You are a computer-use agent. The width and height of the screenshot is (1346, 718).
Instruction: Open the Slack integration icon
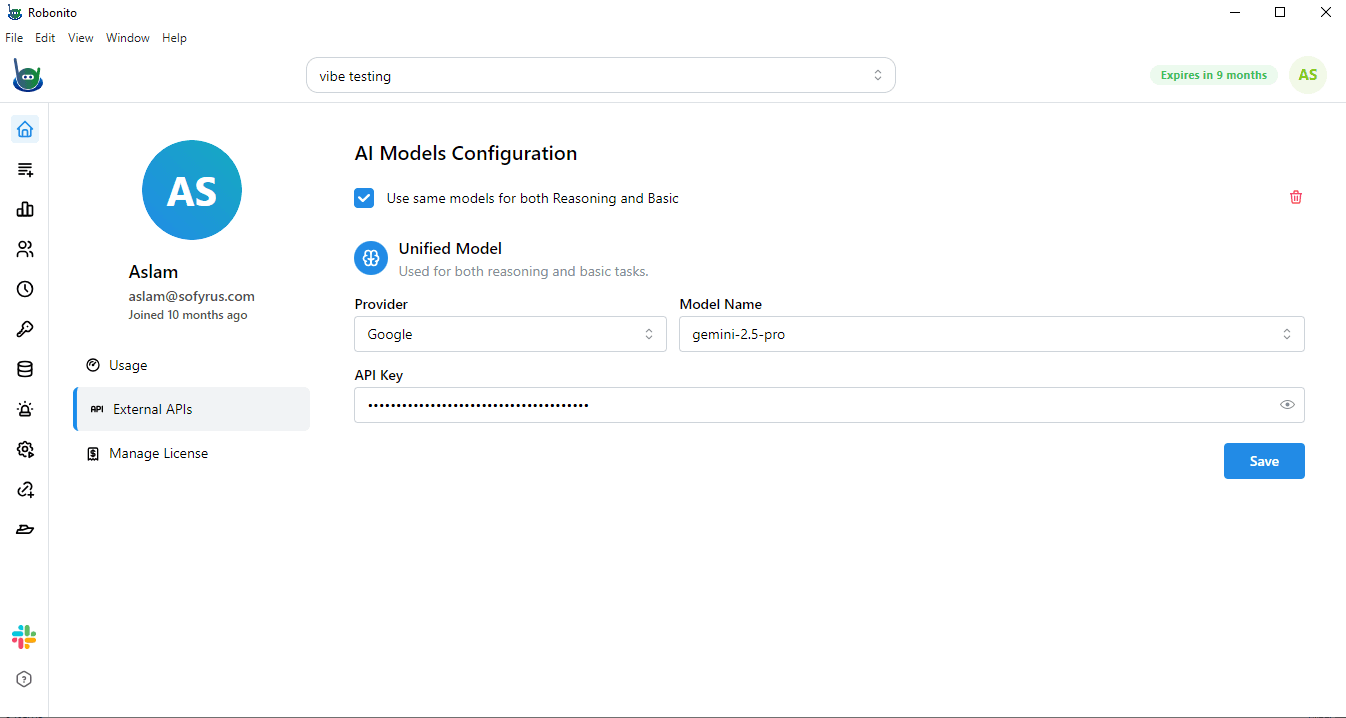click(24, 637)
